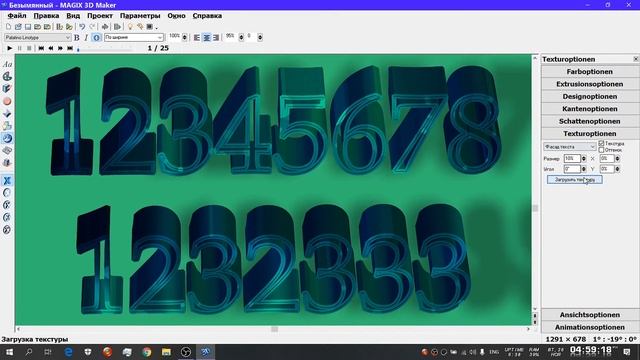The width and height of the screenshot is (640, 360).
Task: Click the texture X offset stepper
Action: tap(617, 158)
